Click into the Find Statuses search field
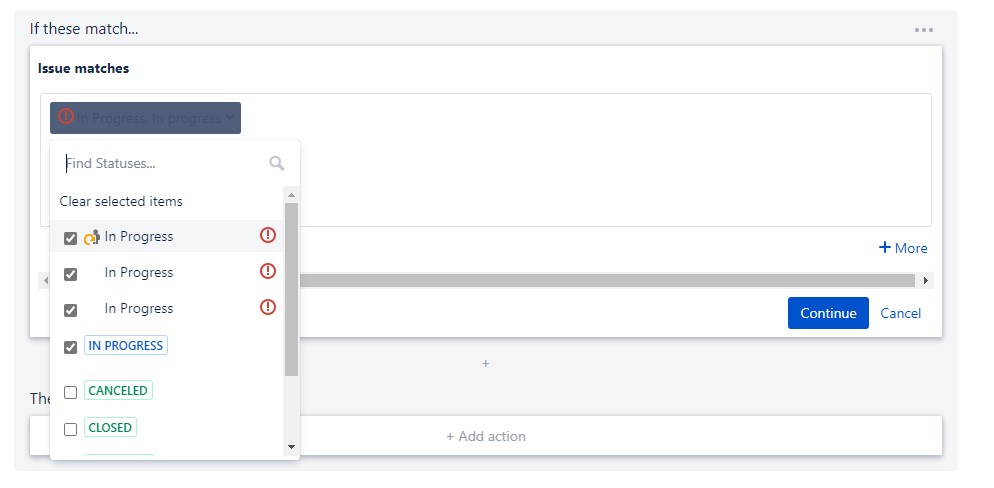This screenshot has width=994, height=488. 165,164
